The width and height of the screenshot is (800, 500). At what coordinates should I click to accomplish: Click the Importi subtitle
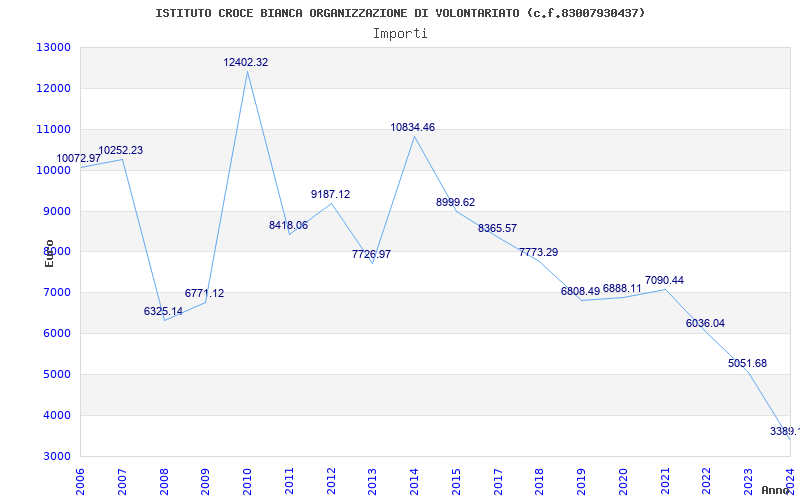pos(400,34)
